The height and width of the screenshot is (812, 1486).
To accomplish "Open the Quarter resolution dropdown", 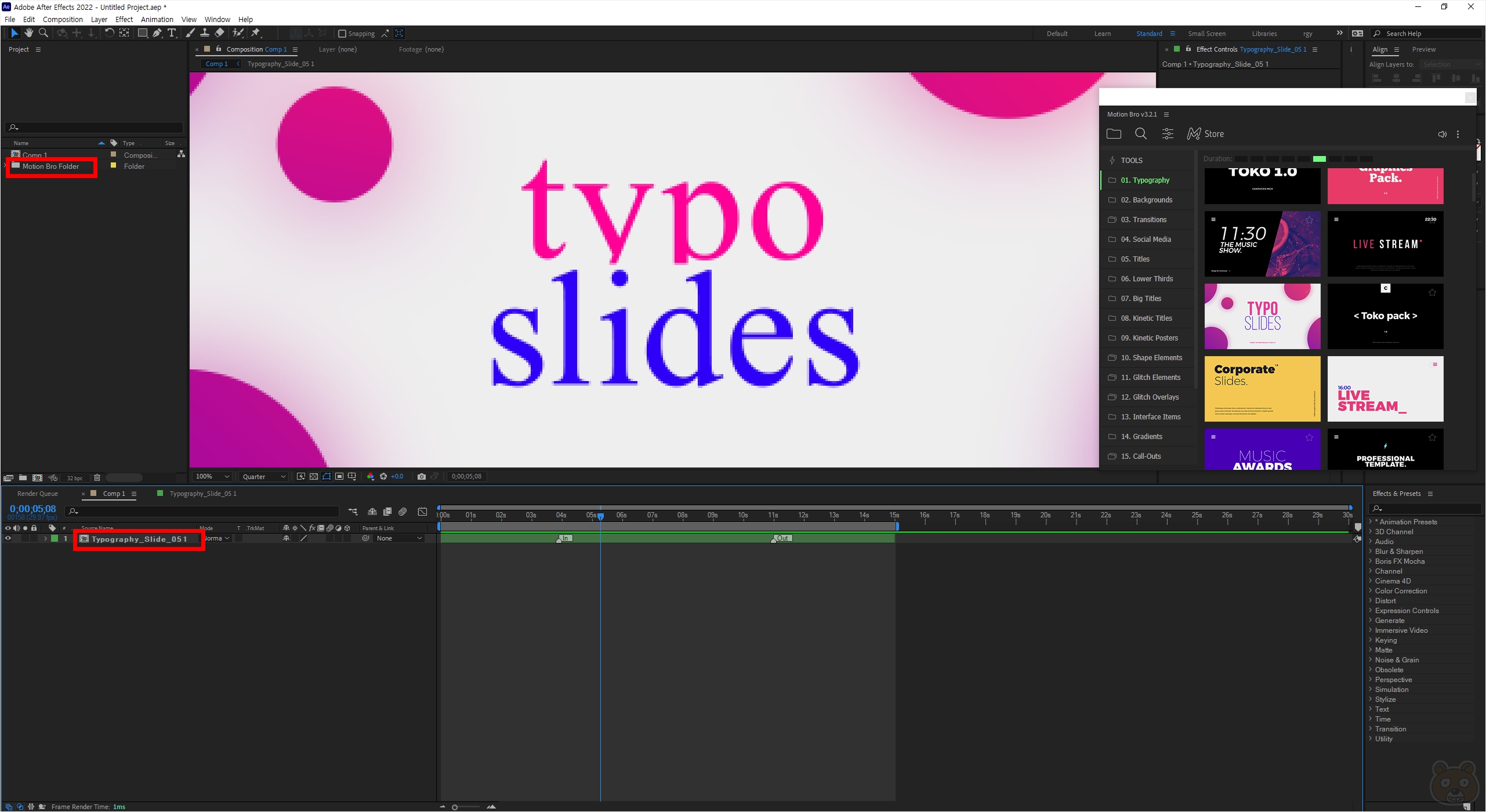I will 264,477.
